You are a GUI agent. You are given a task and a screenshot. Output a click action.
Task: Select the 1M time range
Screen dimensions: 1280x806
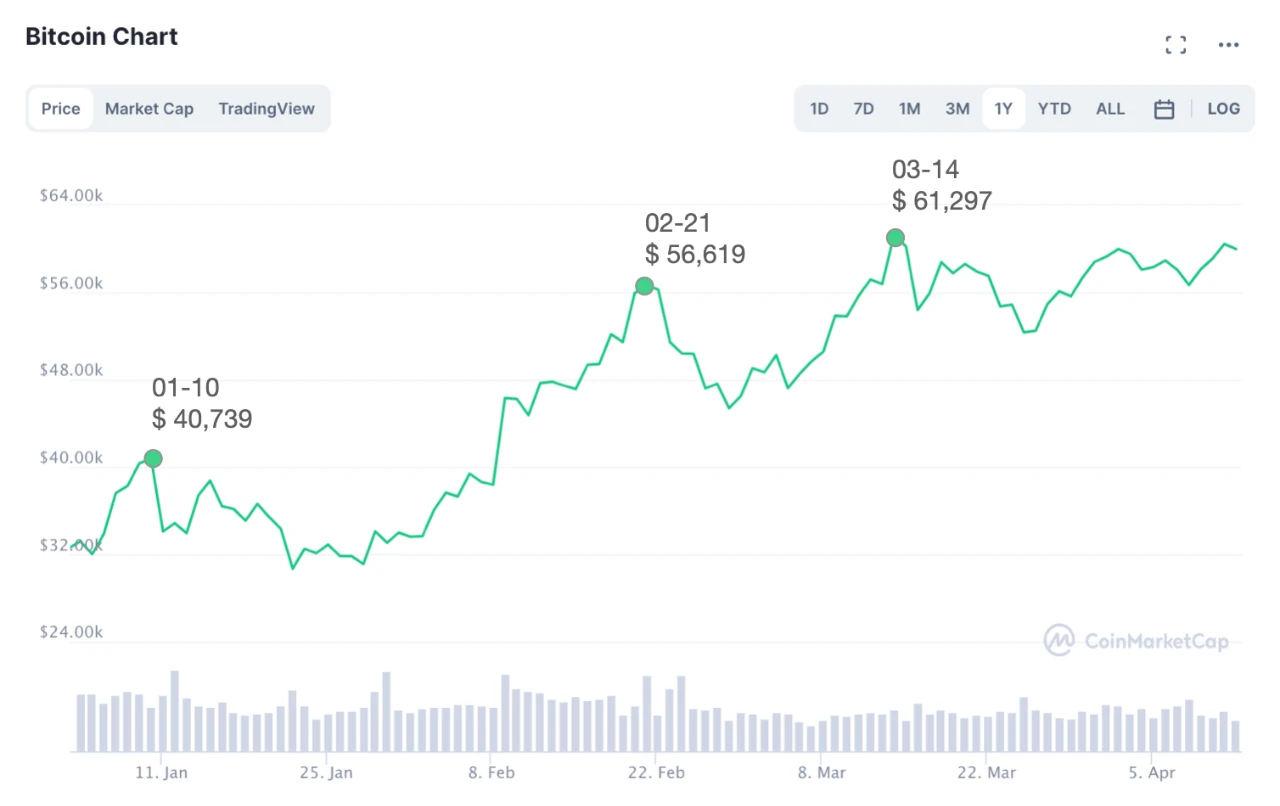[909, 109]
